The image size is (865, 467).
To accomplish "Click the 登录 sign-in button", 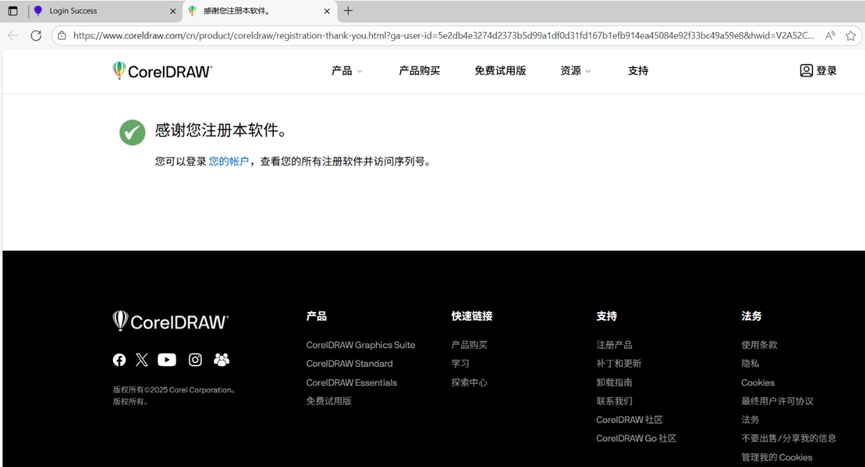I will pyautogui.click(x=818, y=71).
